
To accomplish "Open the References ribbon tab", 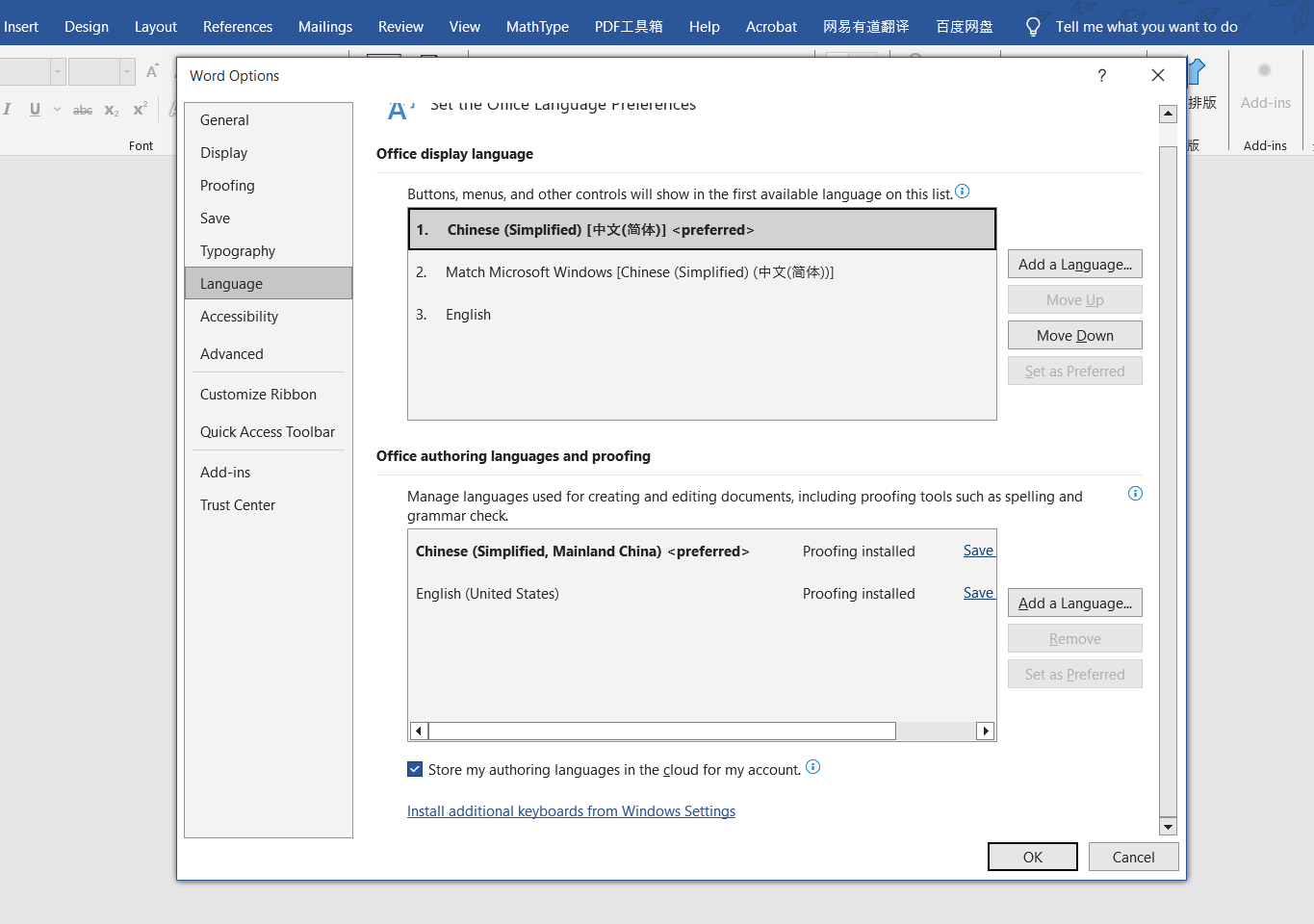I will coord(238,27).
